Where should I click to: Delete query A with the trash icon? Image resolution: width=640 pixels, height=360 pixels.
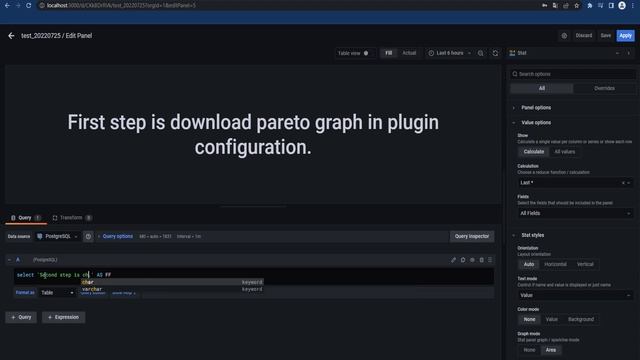(x=482, y=260)
